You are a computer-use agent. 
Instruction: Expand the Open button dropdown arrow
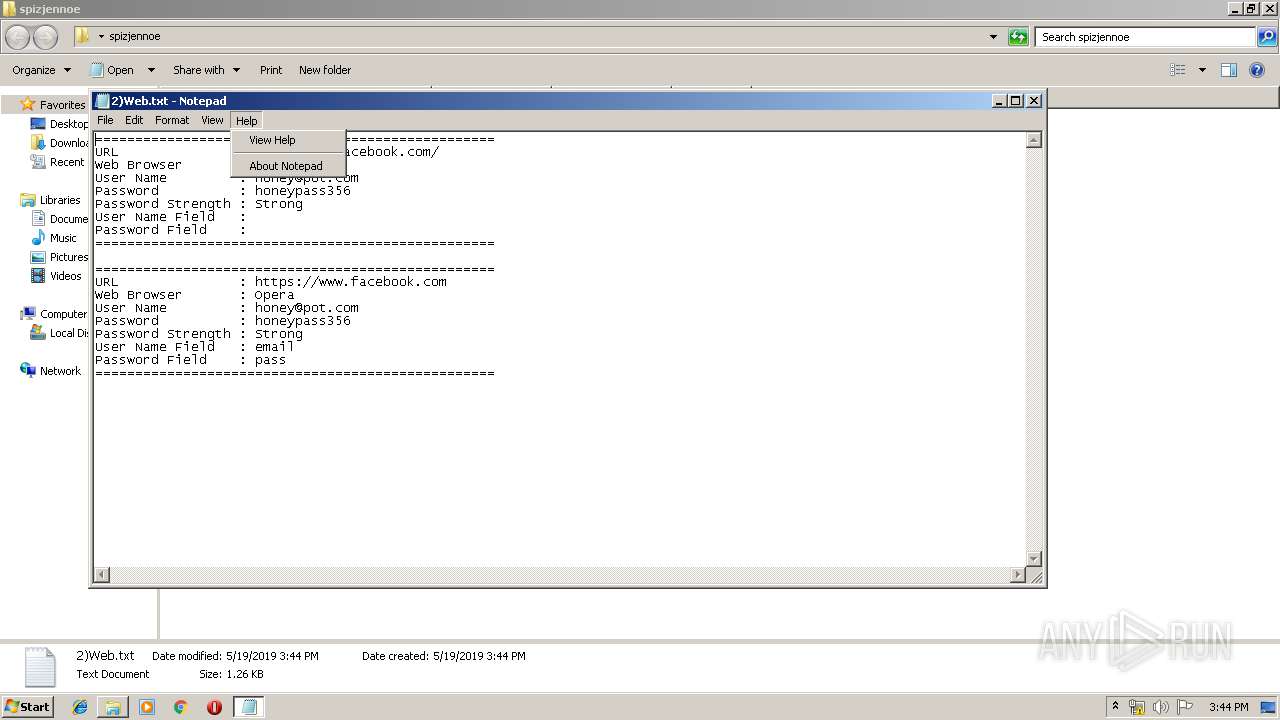pyautogui.click(x=151, y=70)
